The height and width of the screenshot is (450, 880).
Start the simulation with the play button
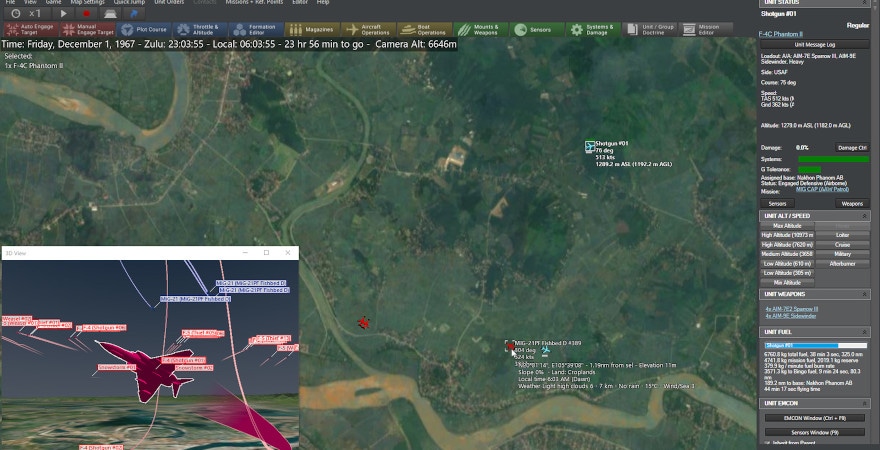pos(64,13)
